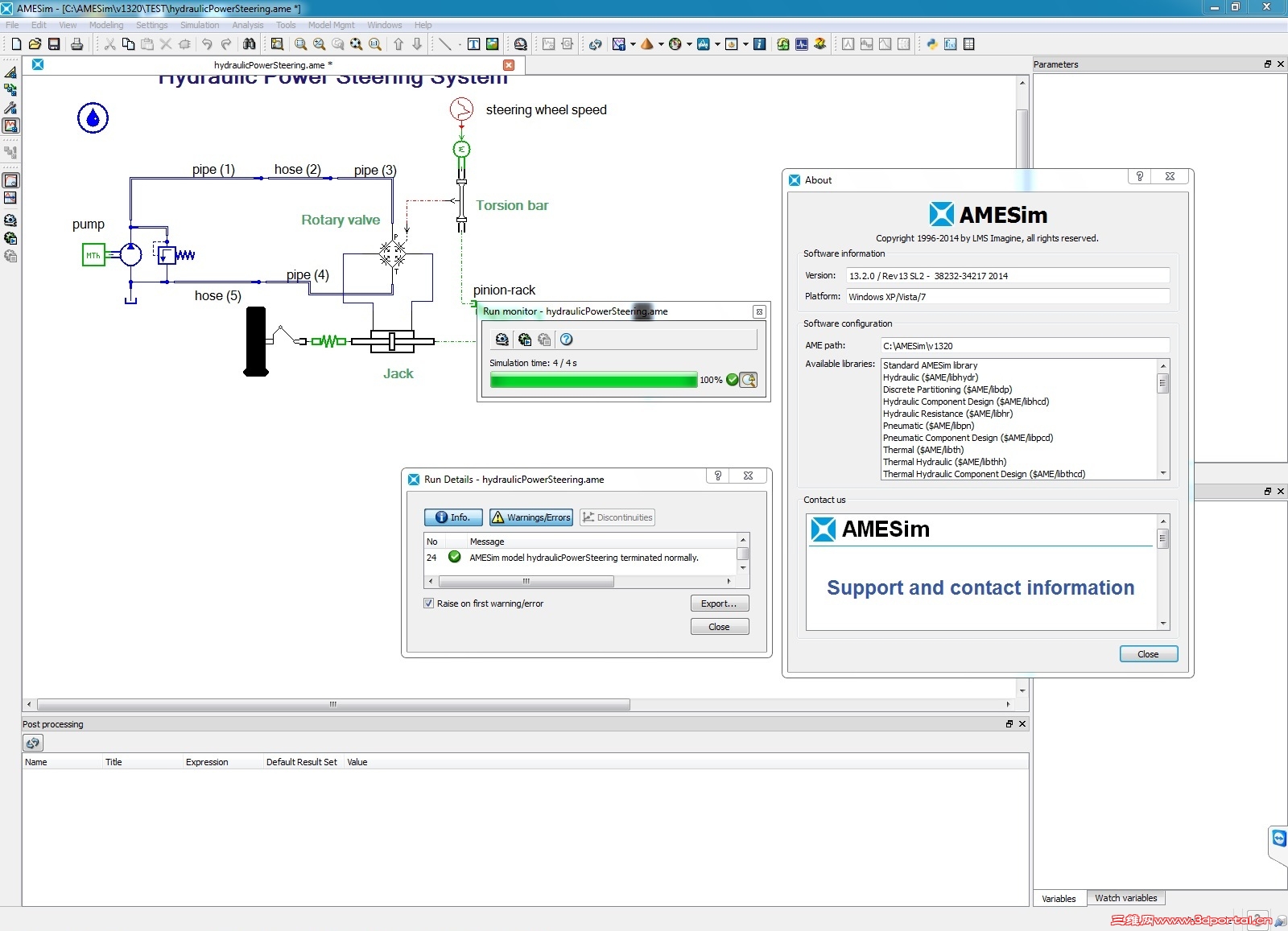
Task: Click the Python scripting icon
Action: click(932, 44)
